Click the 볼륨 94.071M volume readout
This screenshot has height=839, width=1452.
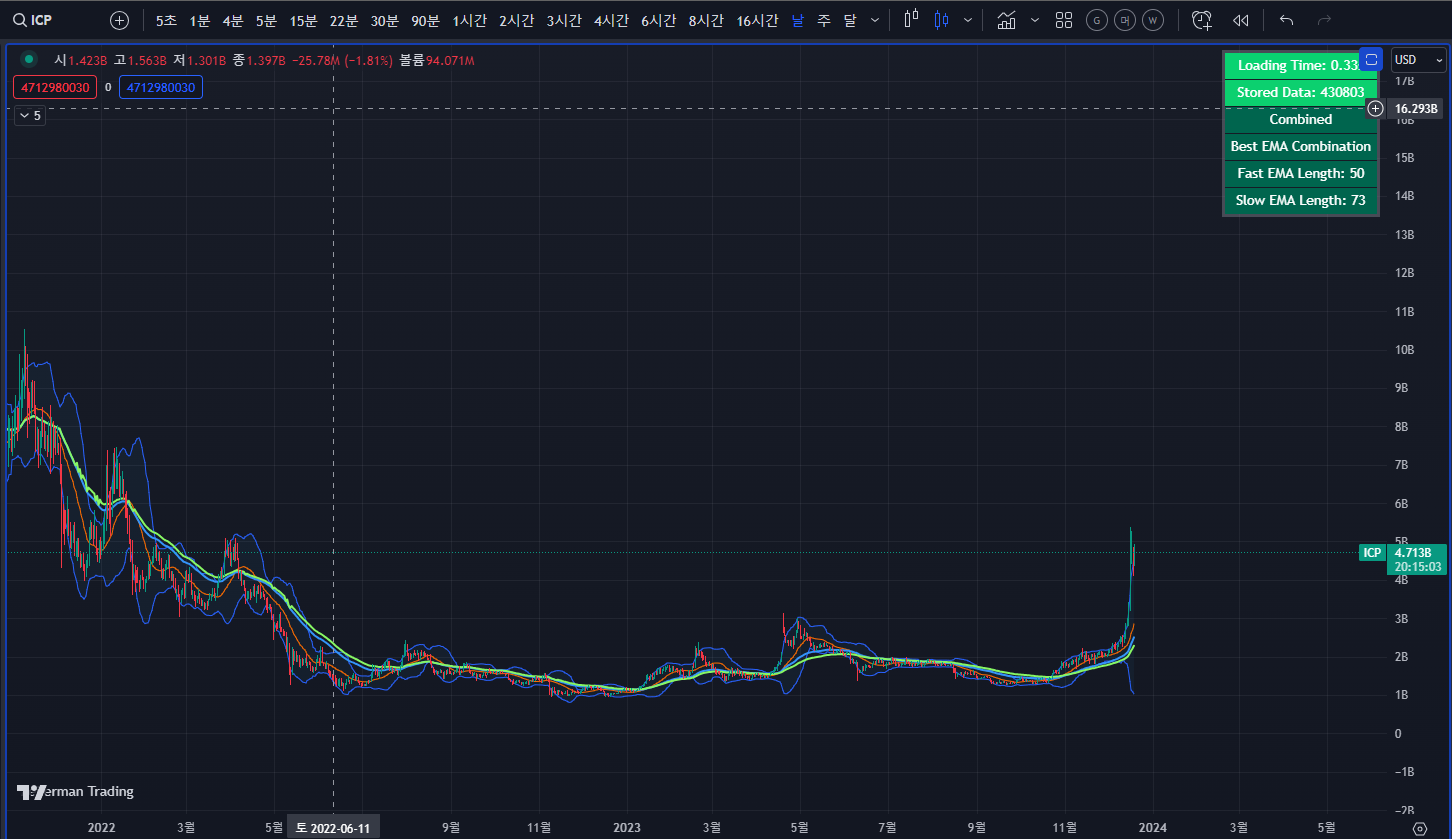436,61
